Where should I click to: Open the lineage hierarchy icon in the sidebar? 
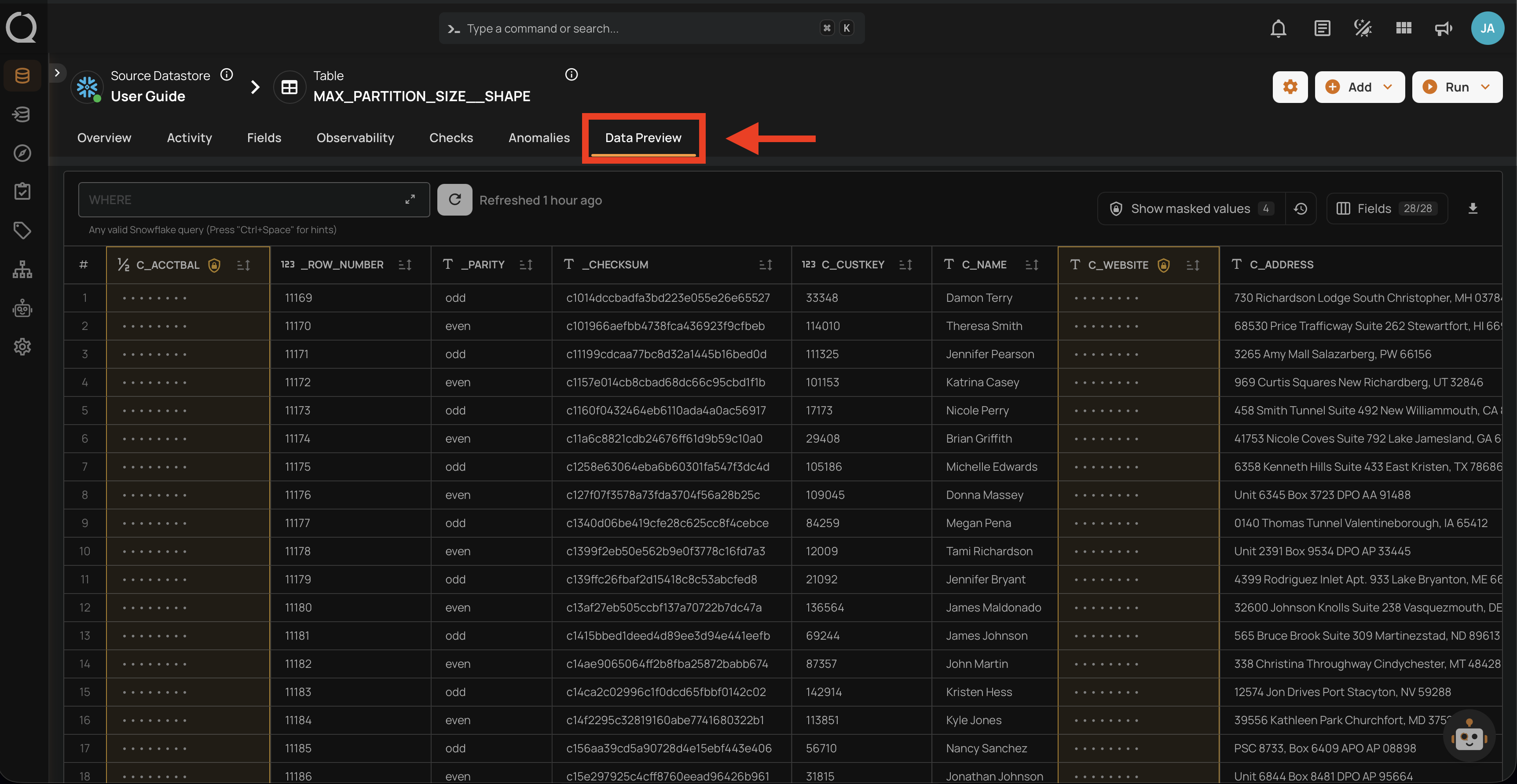click(x=22, y=269)
